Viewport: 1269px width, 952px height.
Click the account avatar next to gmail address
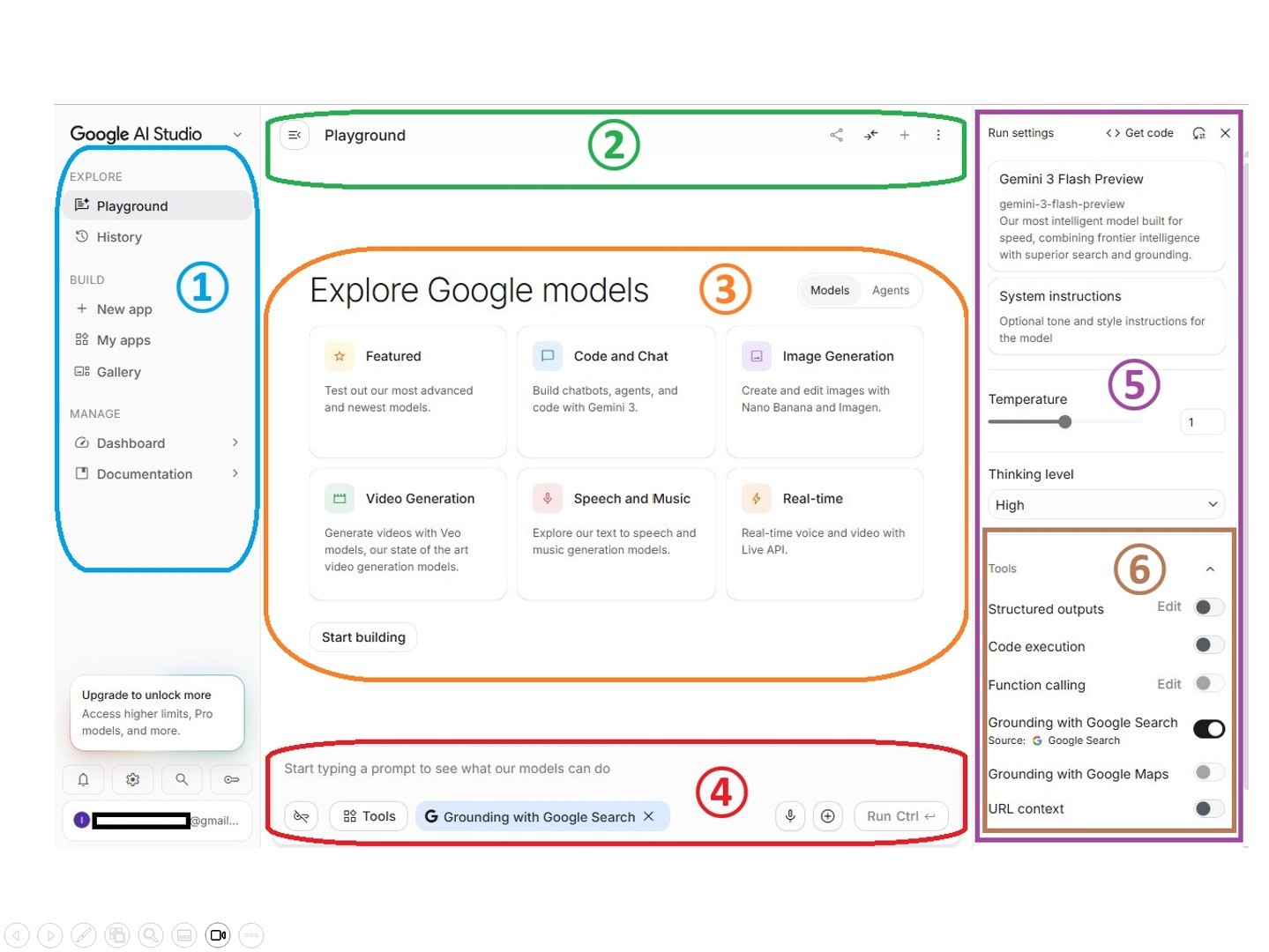81,820
